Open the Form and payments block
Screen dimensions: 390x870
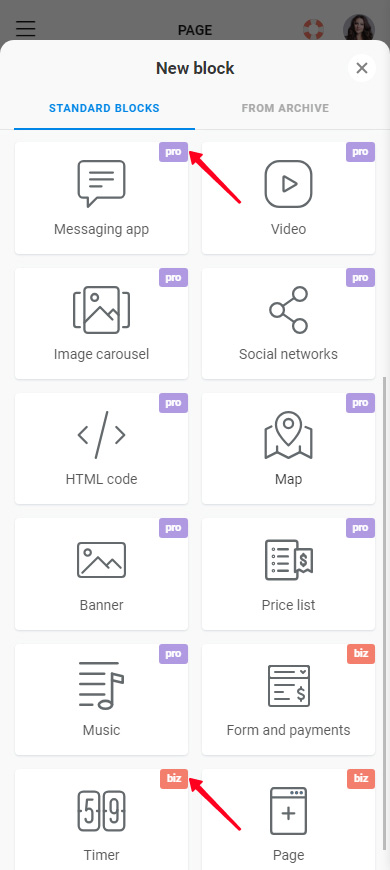pyautogui.click(x=288, y=699)
